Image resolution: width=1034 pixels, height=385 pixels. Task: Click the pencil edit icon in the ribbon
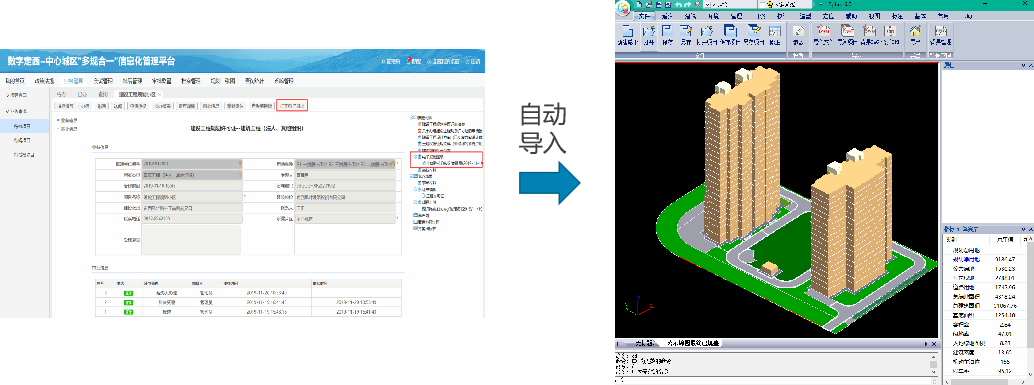click(798, 31)
